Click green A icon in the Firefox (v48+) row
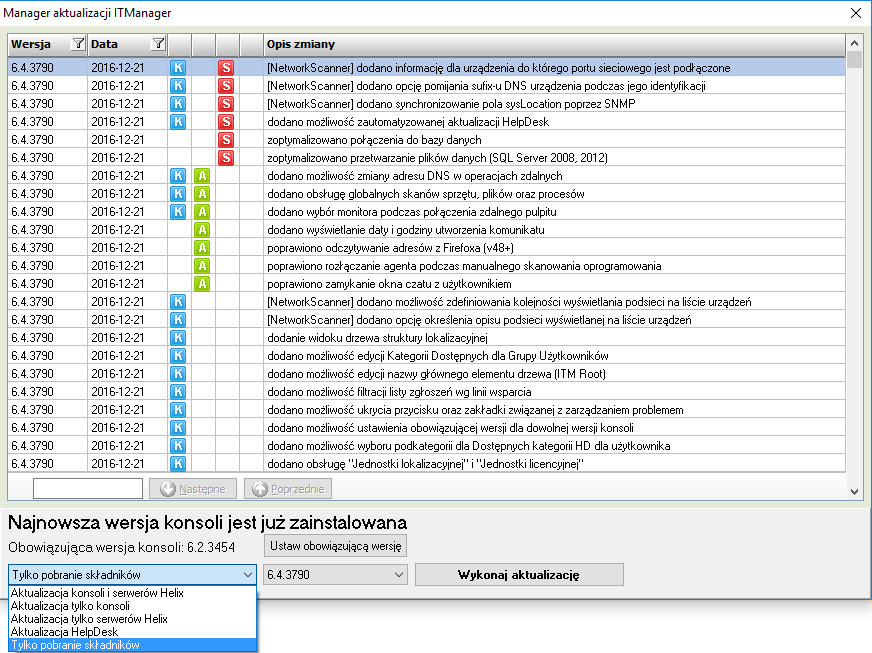This screenshot has width=872, height=653. pos(202,248)
